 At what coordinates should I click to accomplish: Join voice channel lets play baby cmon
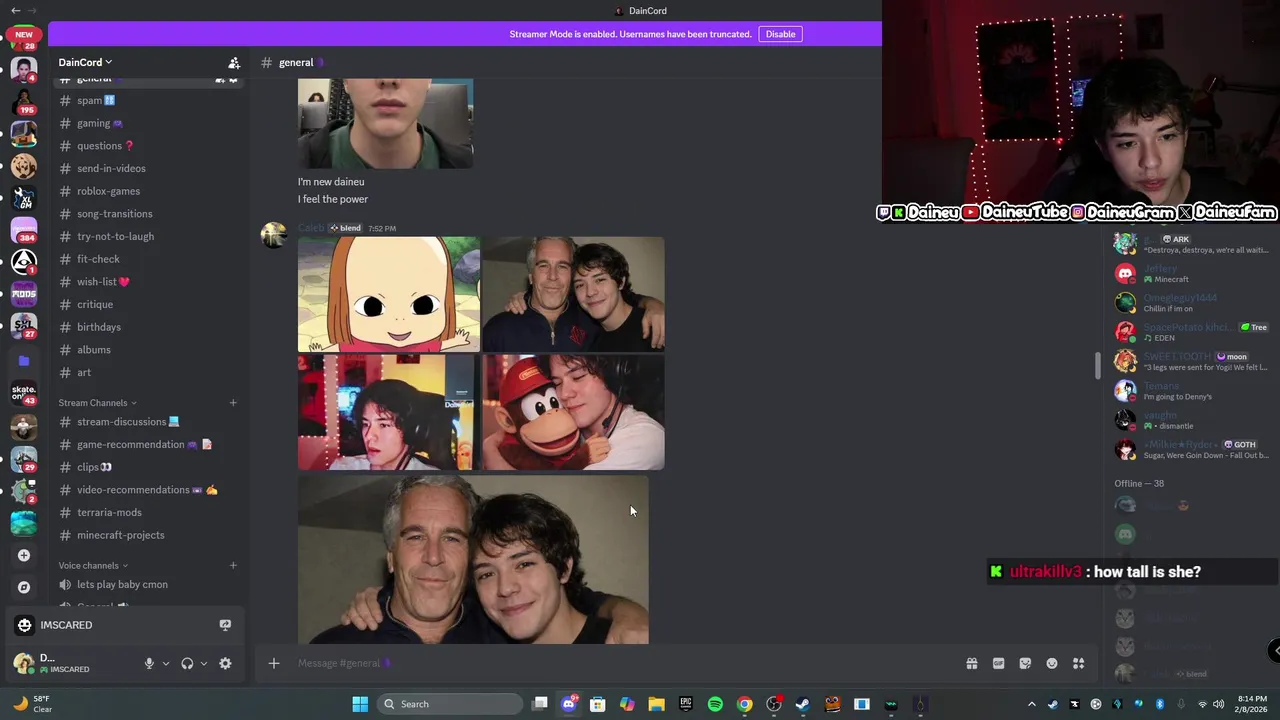tap(148, 584)
